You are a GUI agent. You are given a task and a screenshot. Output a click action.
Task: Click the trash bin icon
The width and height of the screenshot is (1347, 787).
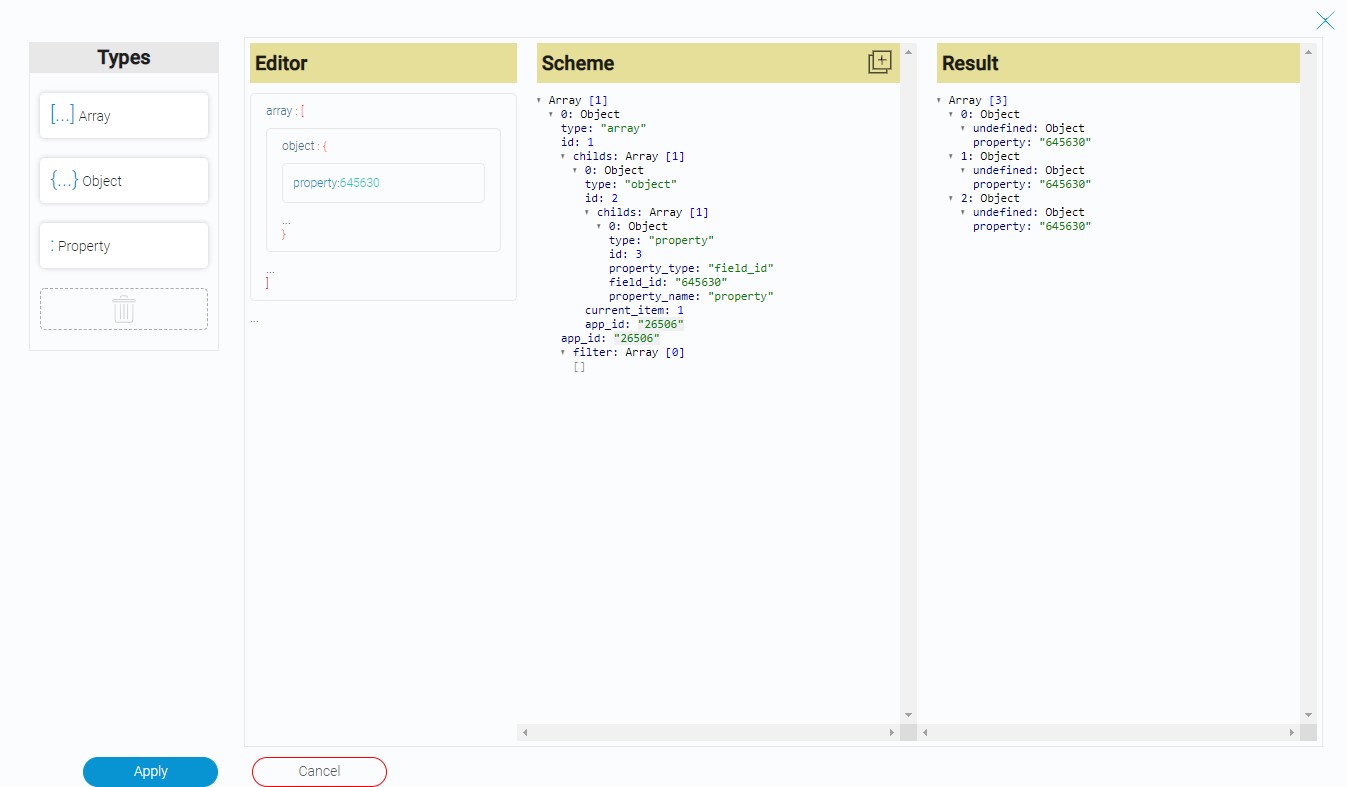(x=124, y=309)
